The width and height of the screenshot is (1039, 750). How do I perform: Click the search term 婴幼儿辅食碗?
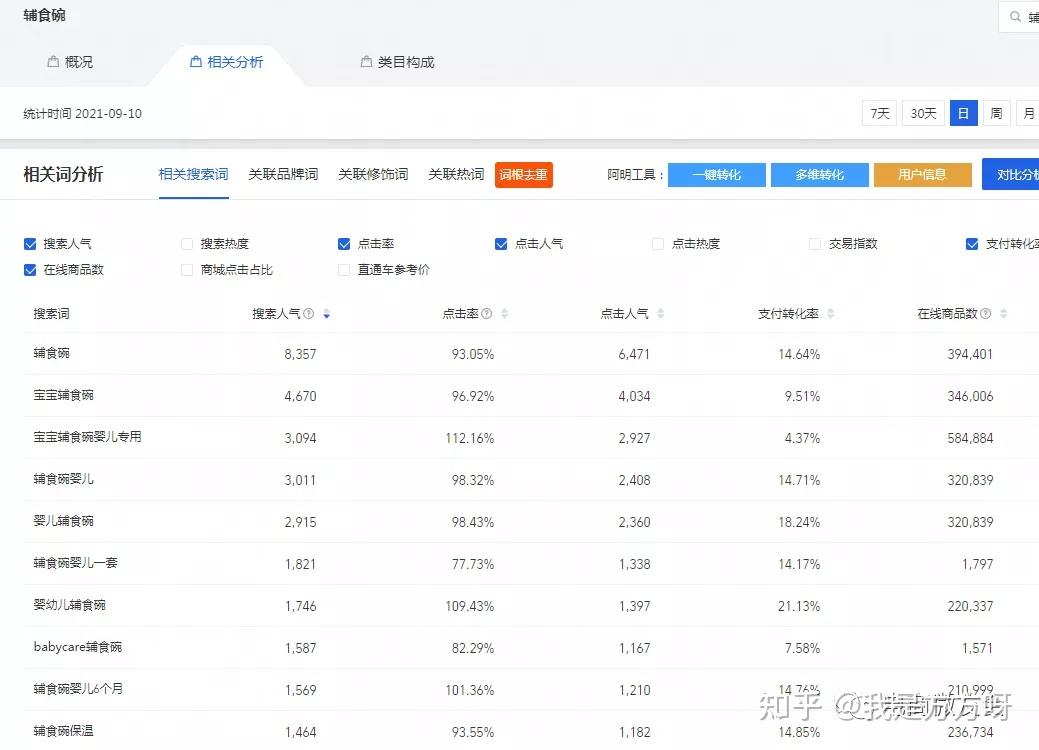coord(70,605)
